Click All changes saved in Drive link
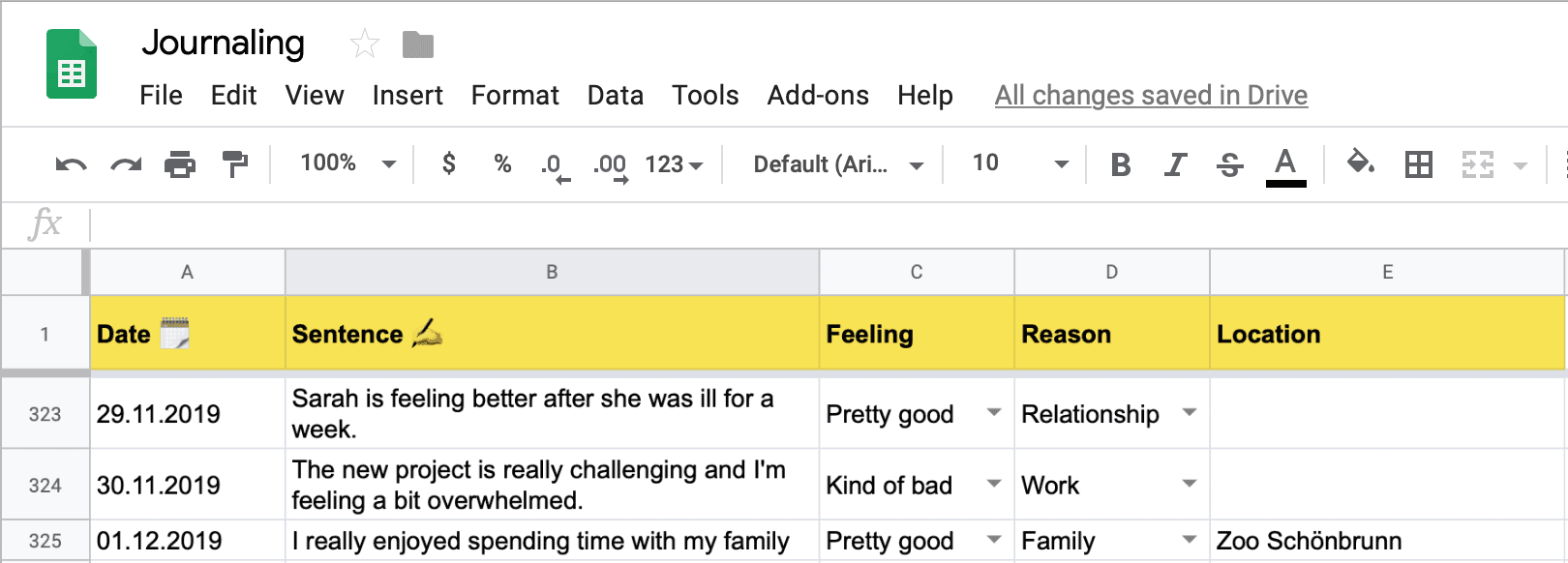 pyautogui.click(x=1151, y=95)
